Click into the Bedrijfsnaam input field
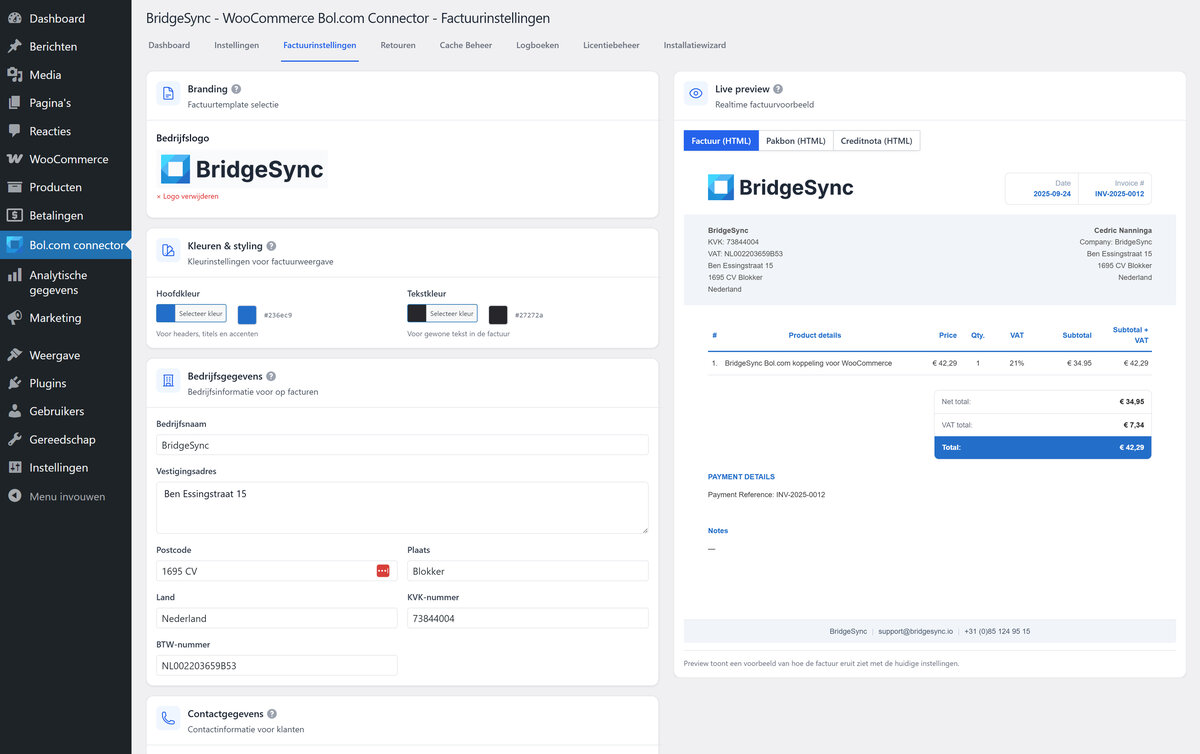 click(402, 445)
